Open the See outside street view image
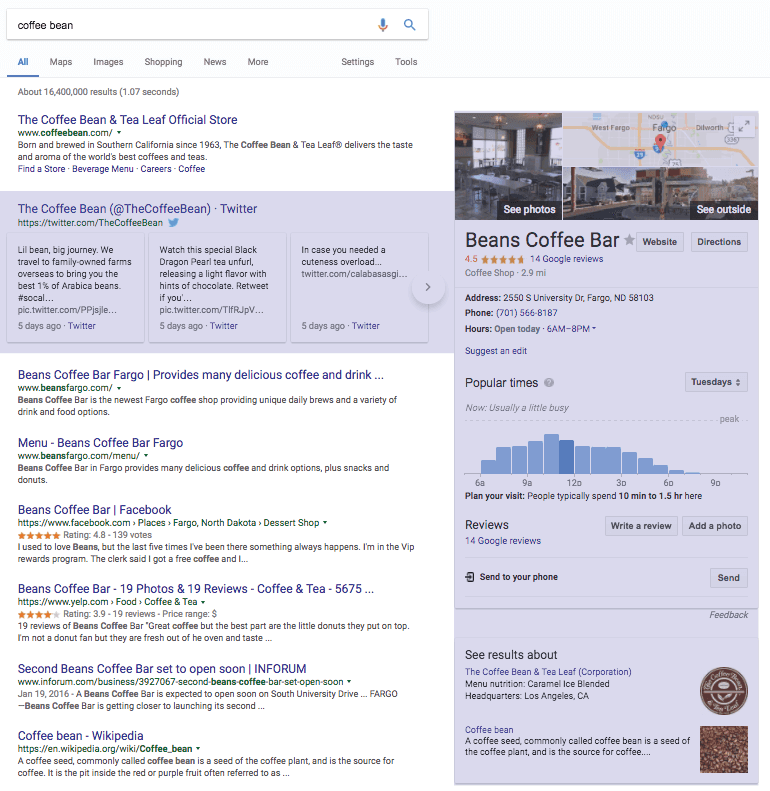 [660, 193]
